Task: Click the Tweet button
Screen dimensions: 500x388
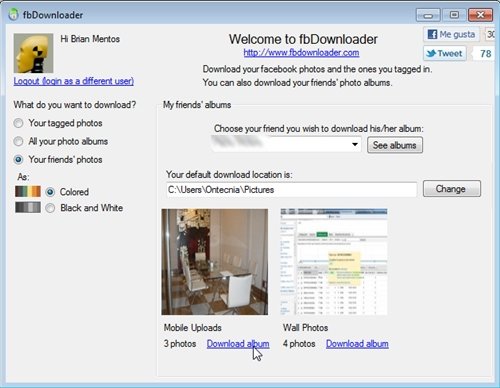Action: click(x=445, y=53)
